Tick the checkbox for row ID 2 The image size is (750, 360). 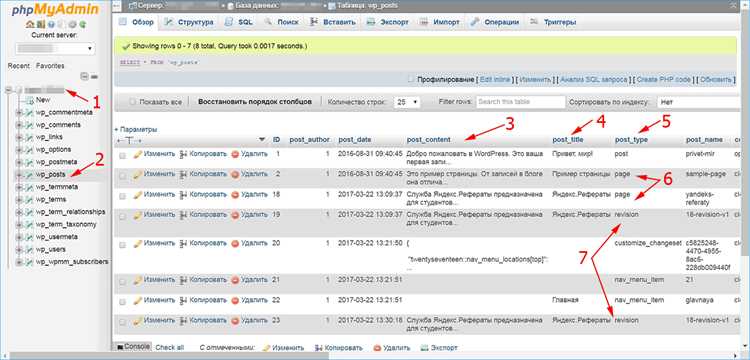122,176
